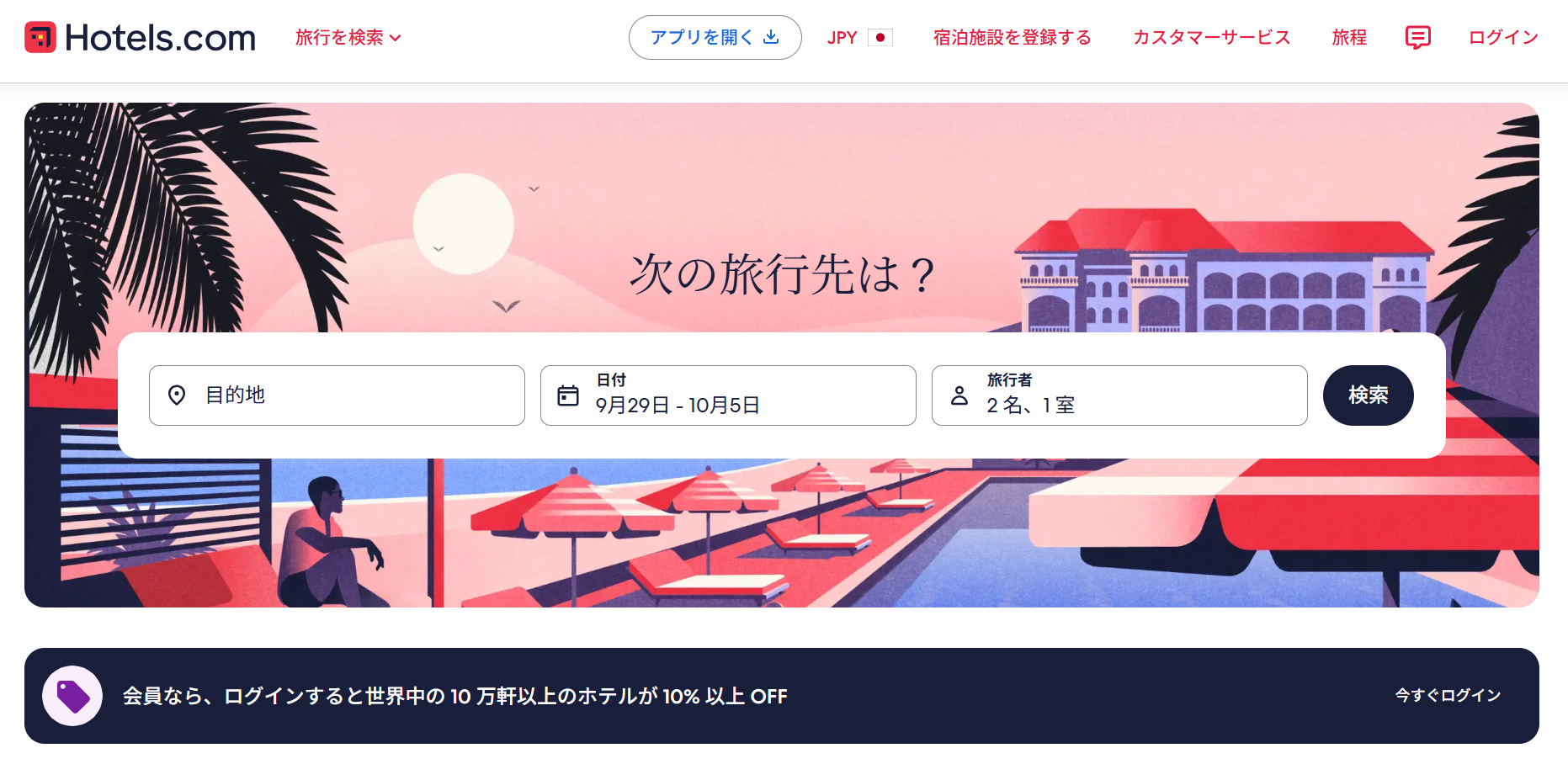Open the chat message icon in header
This screenshot has width=1568, height=764.
[x=1417, y=37]
